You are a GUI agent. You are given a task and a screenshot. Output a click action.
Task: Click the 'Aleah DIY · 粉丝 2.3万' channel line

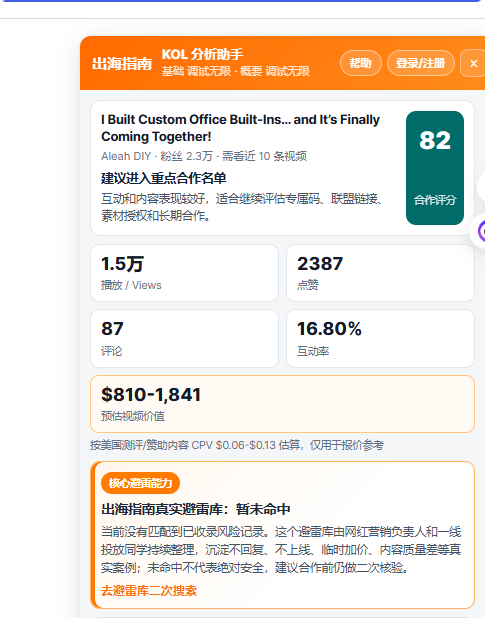(204, 156)
